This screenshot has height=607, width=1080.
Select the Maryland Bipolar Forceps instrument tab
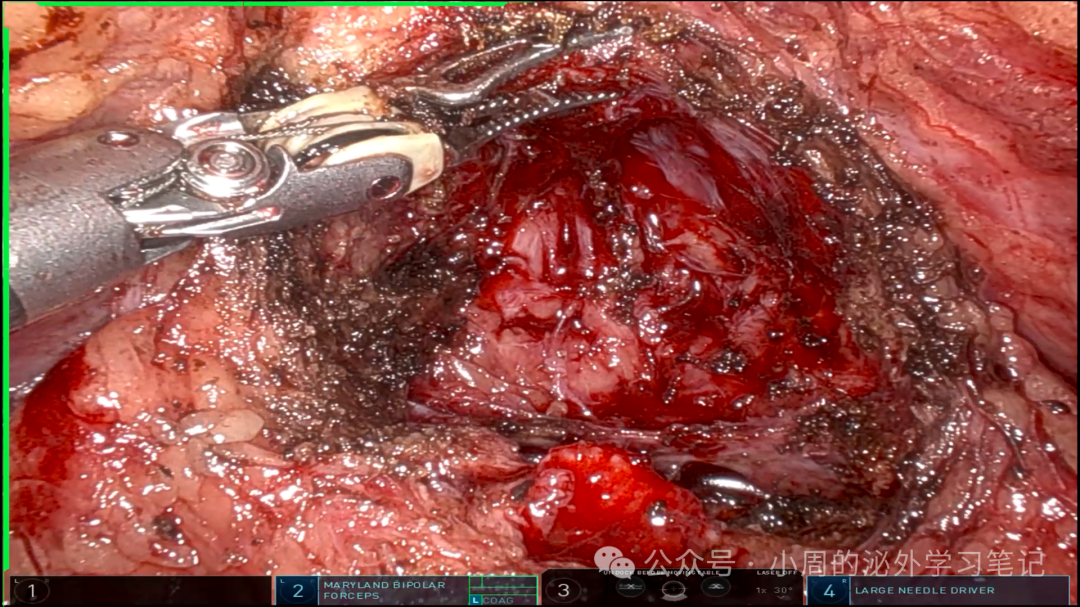[x=384, y=590]
